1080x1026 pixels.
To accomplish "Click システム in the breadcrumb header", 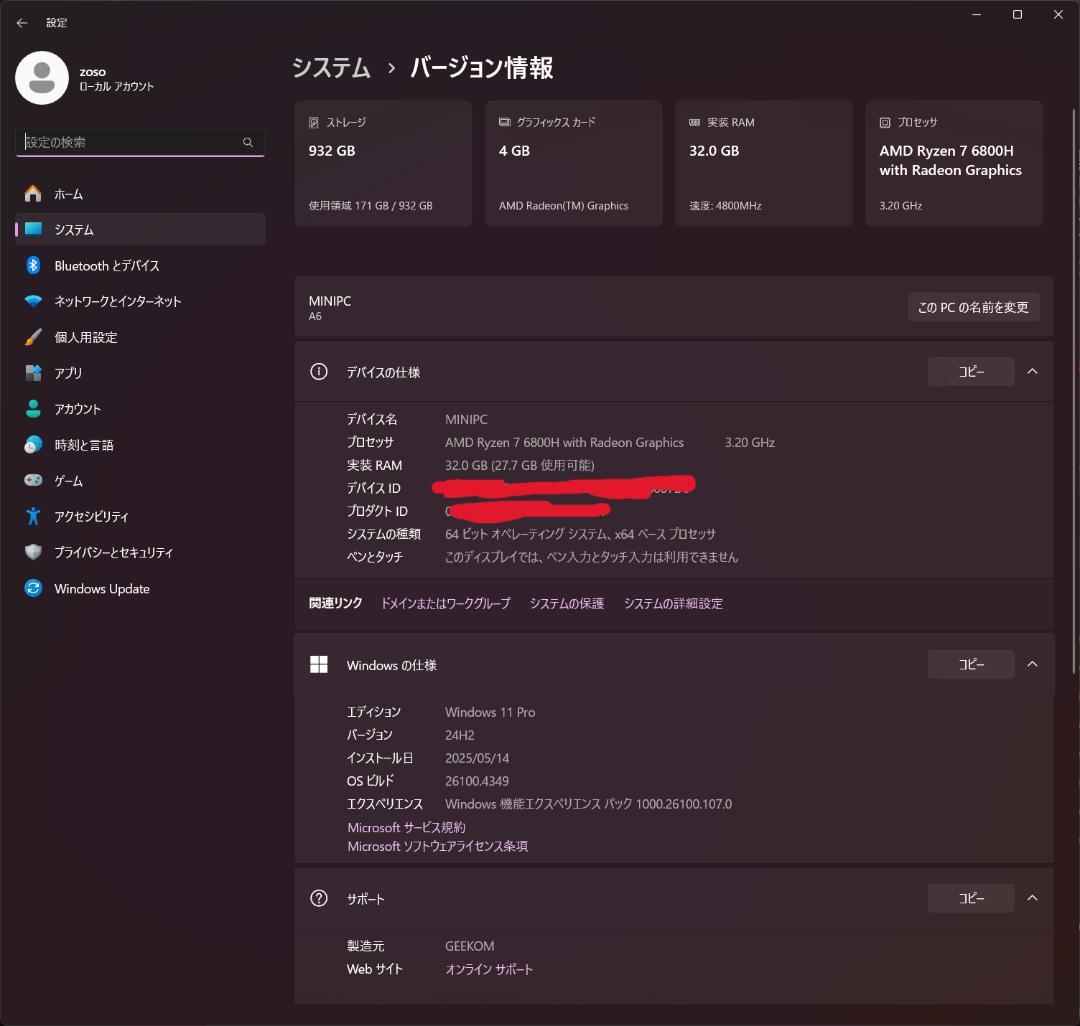I will (x=330, y=68).
